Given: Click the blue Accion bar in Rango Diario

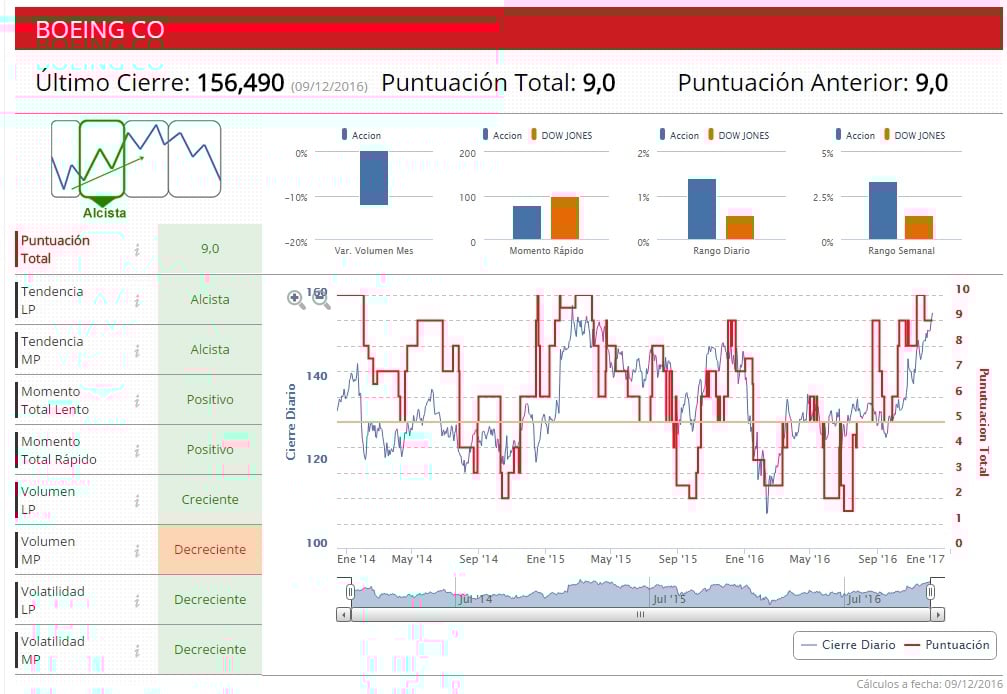Looking at the screenshot, I should pyautogui.click(x=702, y=209).
